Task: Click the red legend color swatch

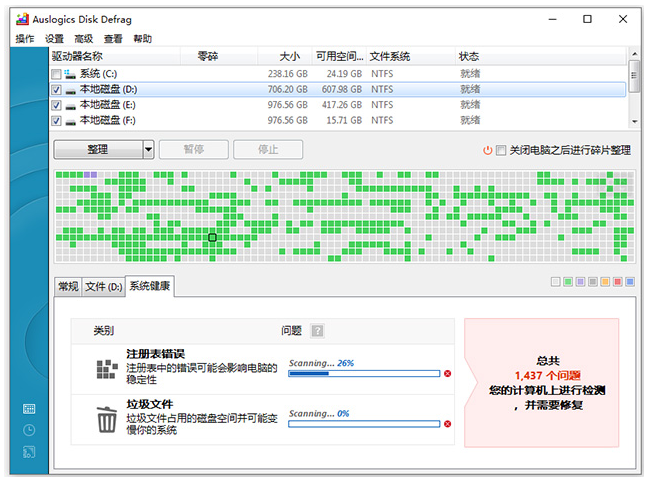Action: [618, 282]
